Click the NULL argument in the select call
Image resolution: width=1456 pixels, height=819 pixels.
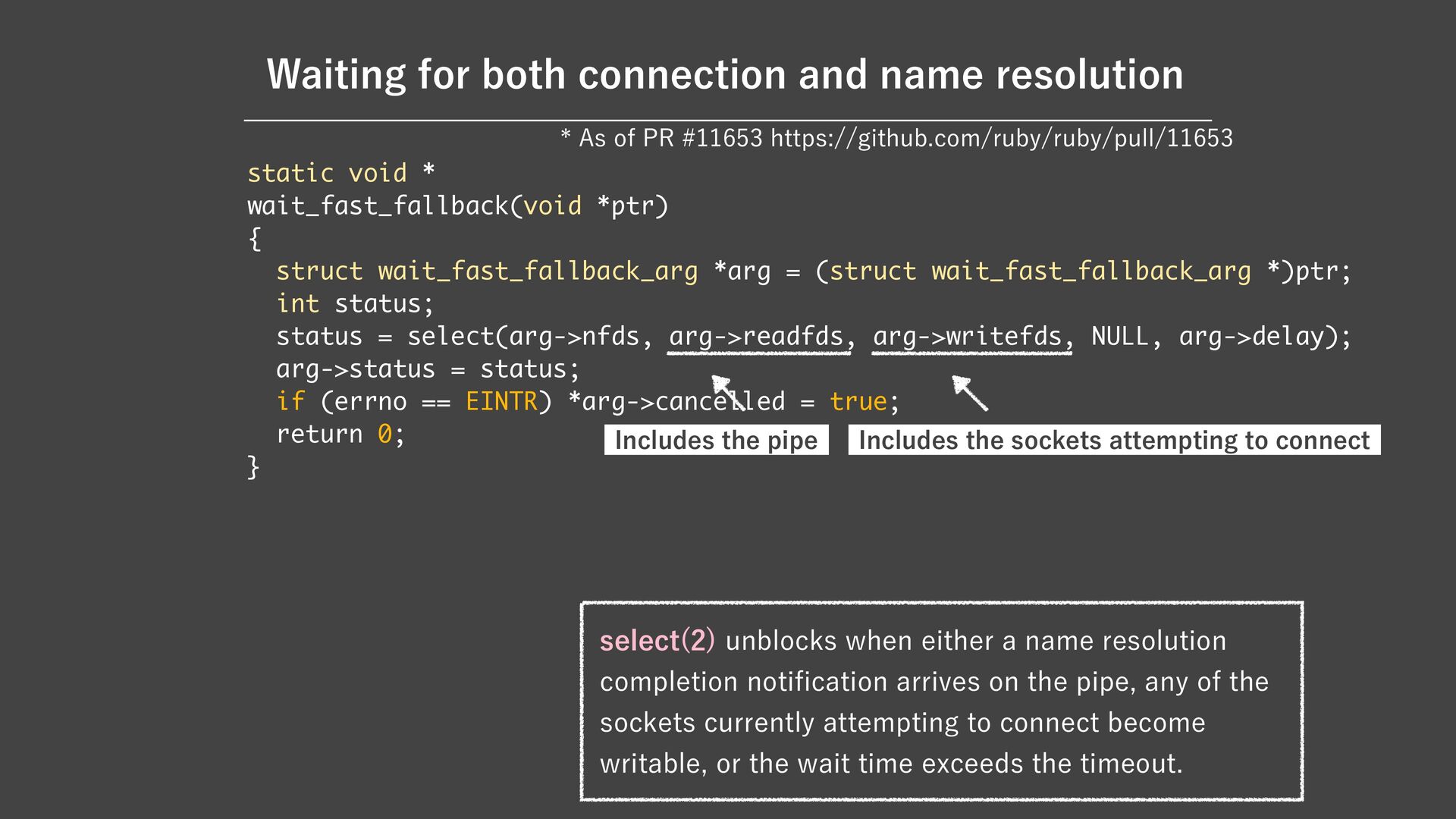(1119, 336)
